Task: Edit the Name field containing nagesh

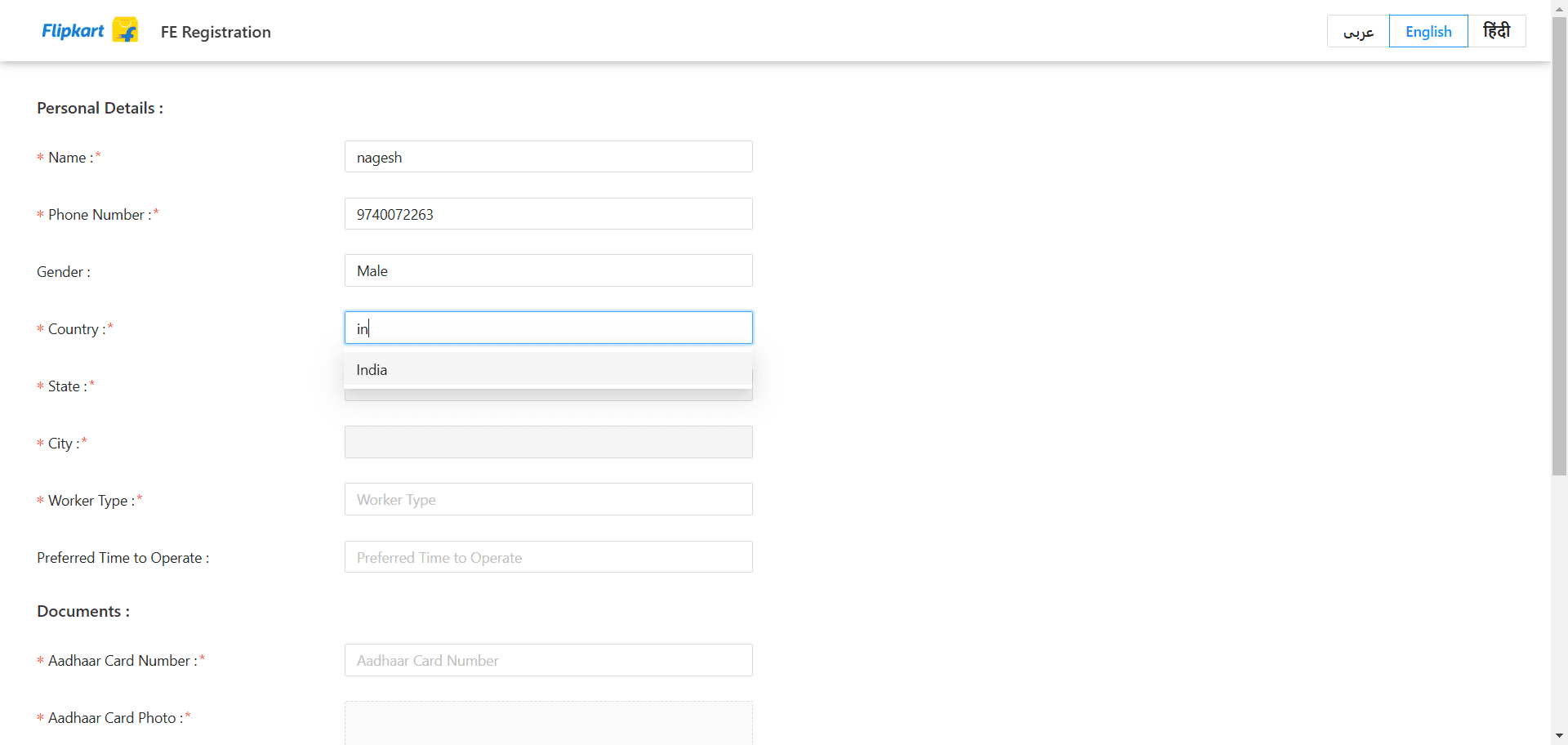Action: pos(549,157)
